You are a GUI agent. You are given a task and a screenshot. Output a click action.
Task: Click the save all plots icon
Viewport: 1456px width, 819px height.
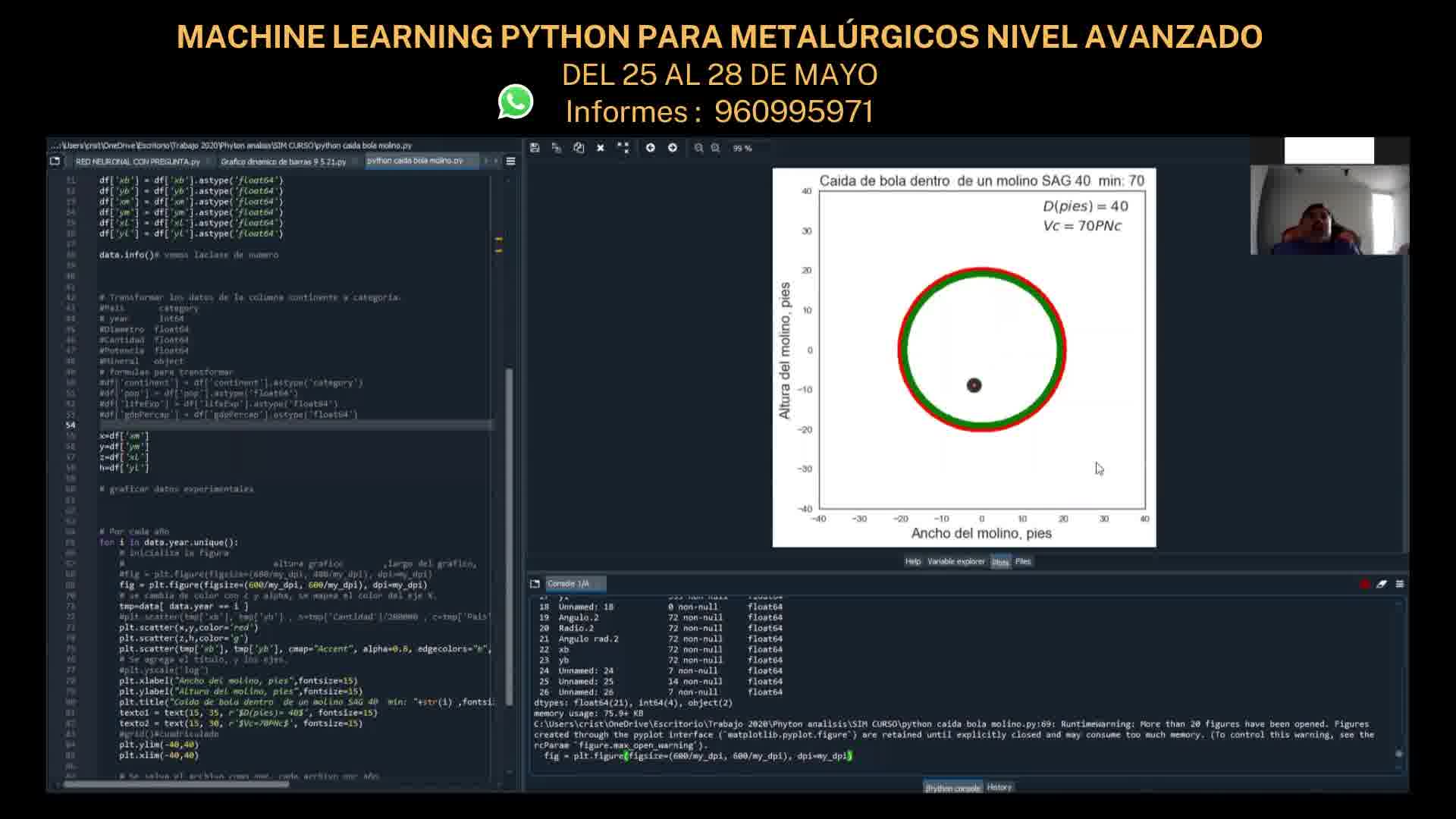(557, 148)
